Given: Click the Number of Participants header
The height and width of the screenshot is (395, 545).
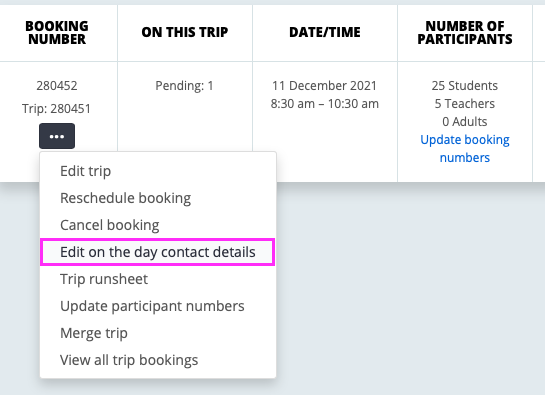Looking at the screenshot, I should [x=465, y=32].
